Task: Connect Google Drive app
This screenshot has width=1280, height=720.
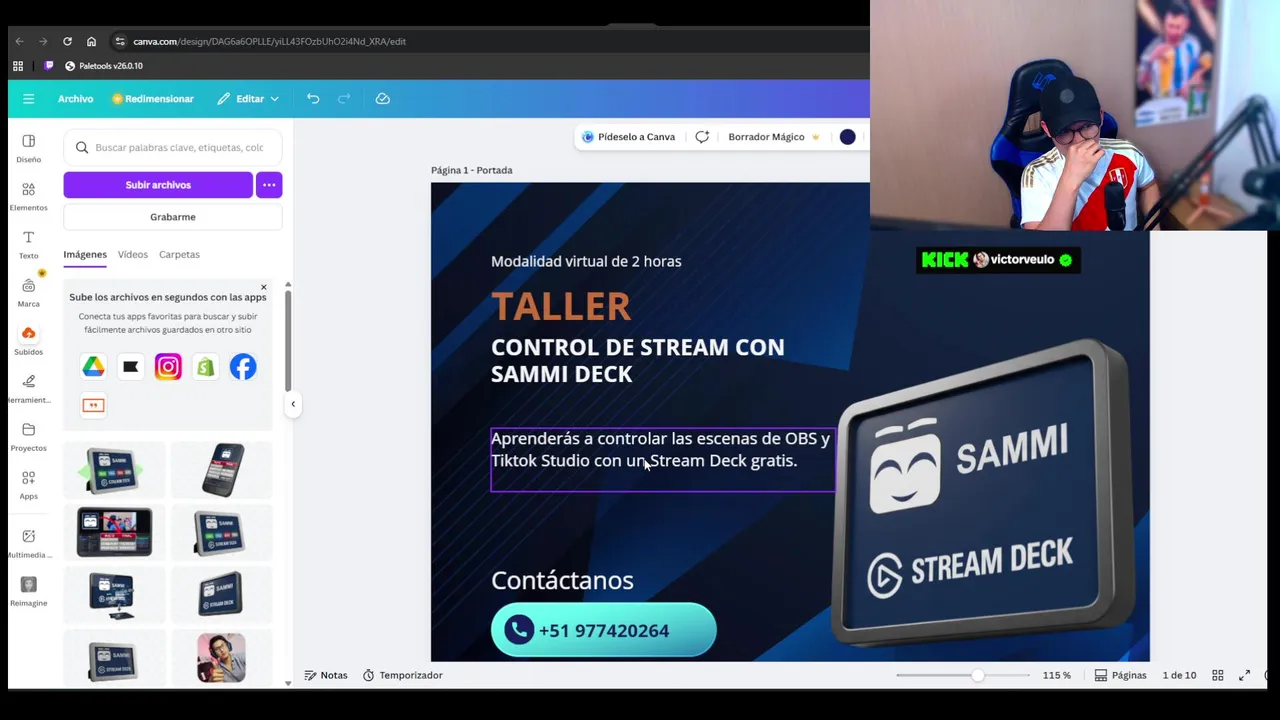Action: (x=93, y=367)
